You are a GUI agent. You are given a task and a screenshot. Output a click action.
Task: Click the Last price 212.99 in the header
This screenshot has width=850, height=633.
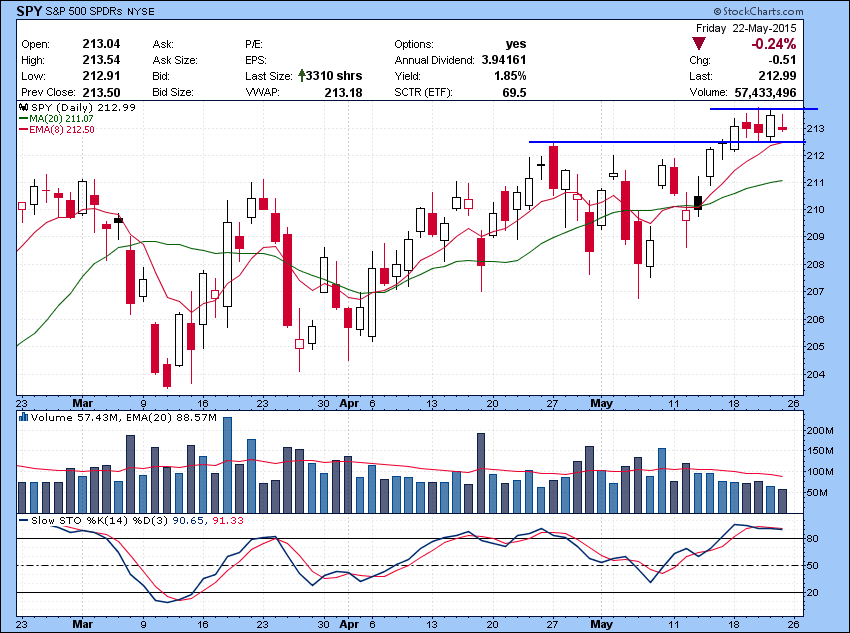[777, 76]
